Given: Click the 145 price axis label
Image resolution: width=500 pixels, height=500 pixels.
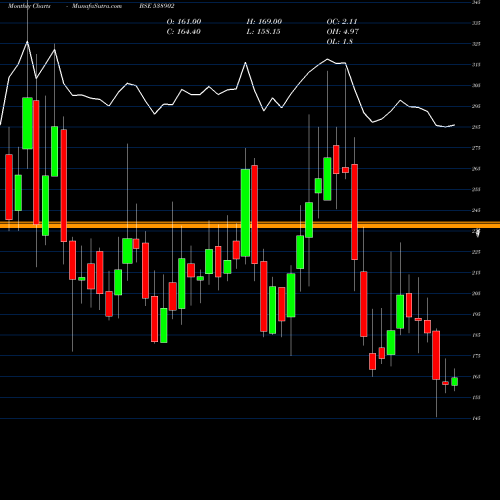Looking at the screenshot, I should [476, 418].
